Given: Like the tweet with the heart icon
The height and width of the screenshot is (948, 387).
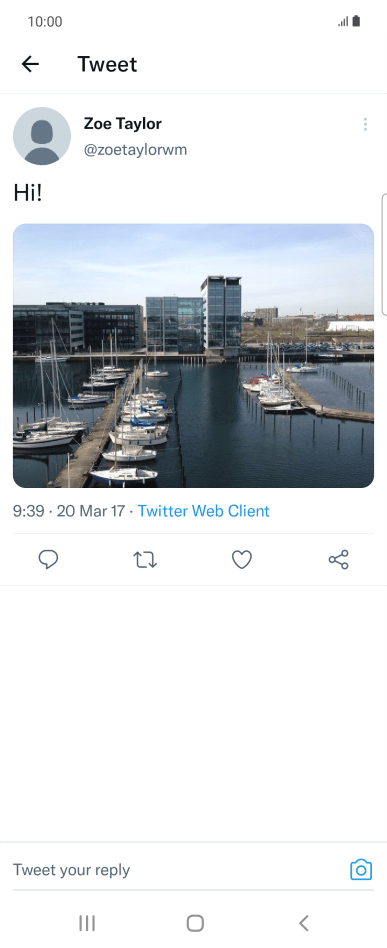Looking at the screenshot, I should (x=242, y=560).
